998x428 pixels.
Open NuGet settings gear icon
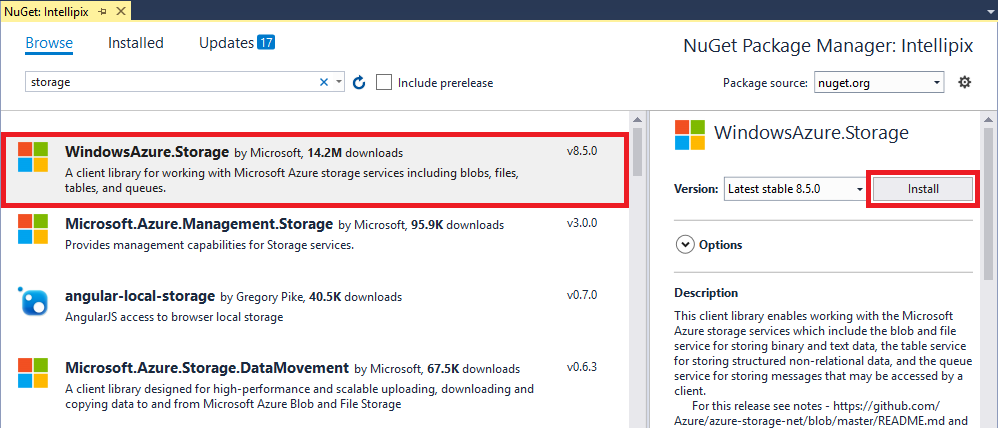(x=965, y=82)
